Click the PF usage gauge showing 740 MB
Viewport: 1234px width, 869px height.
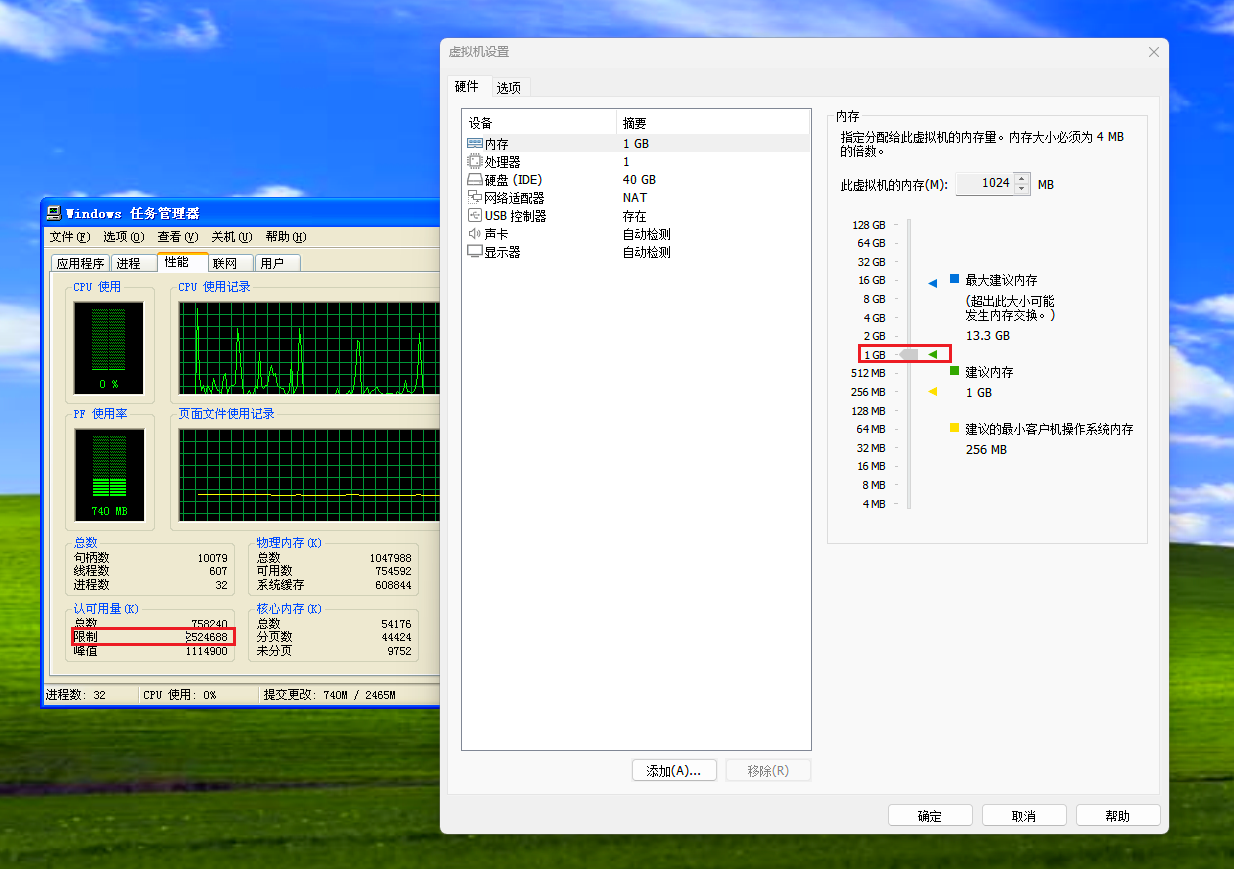tap(109, 475)
